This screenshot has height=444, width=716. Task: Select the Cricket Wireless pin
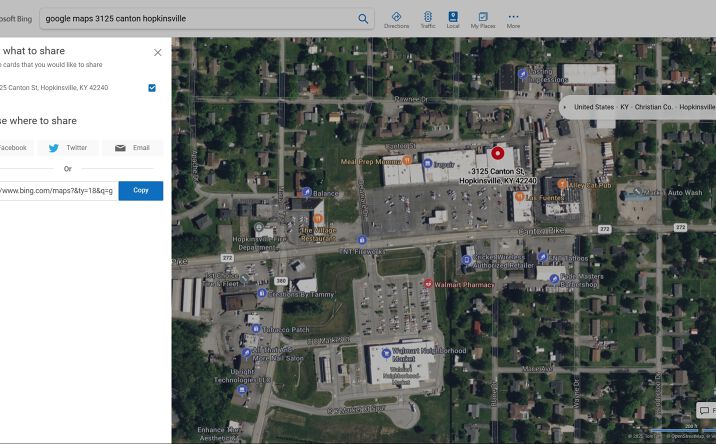(x=466, y=260)
